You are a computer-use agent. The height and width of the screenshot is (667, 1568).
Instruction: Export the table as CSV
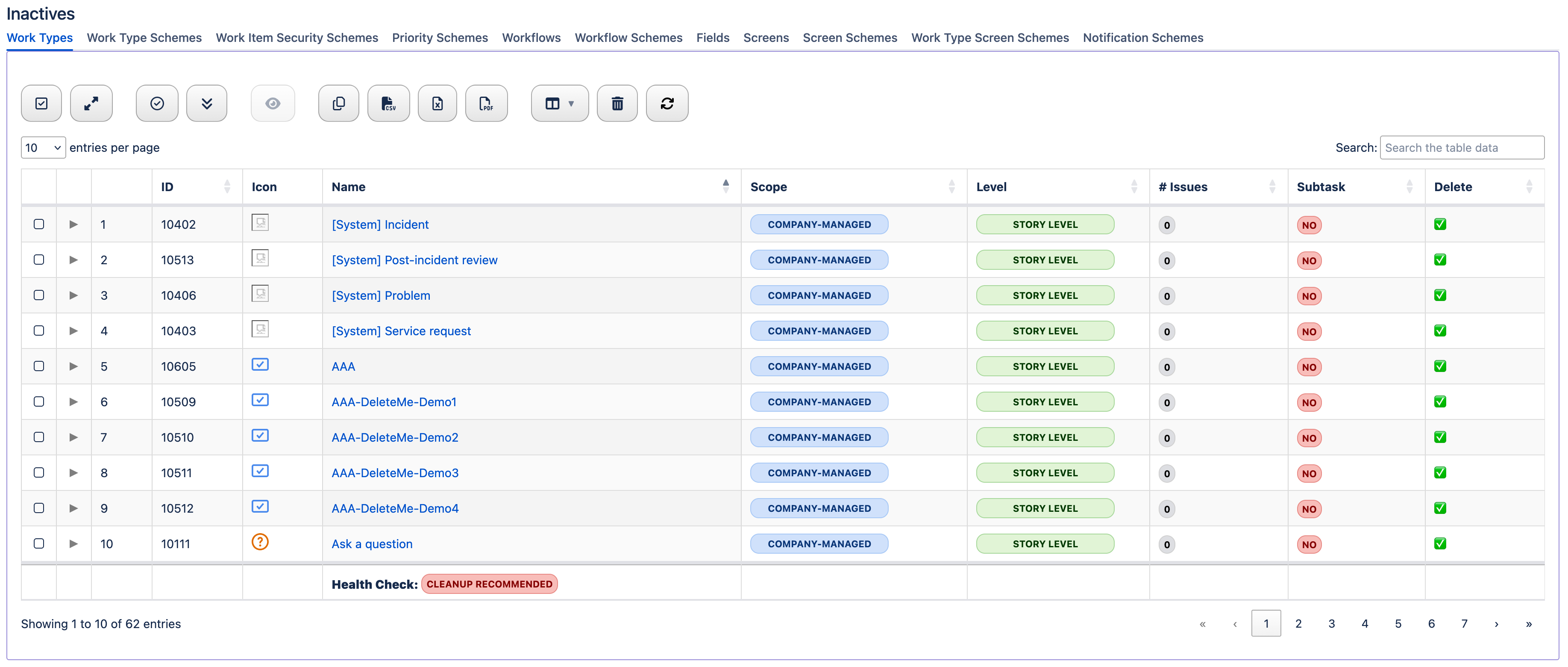coord(388,103)
